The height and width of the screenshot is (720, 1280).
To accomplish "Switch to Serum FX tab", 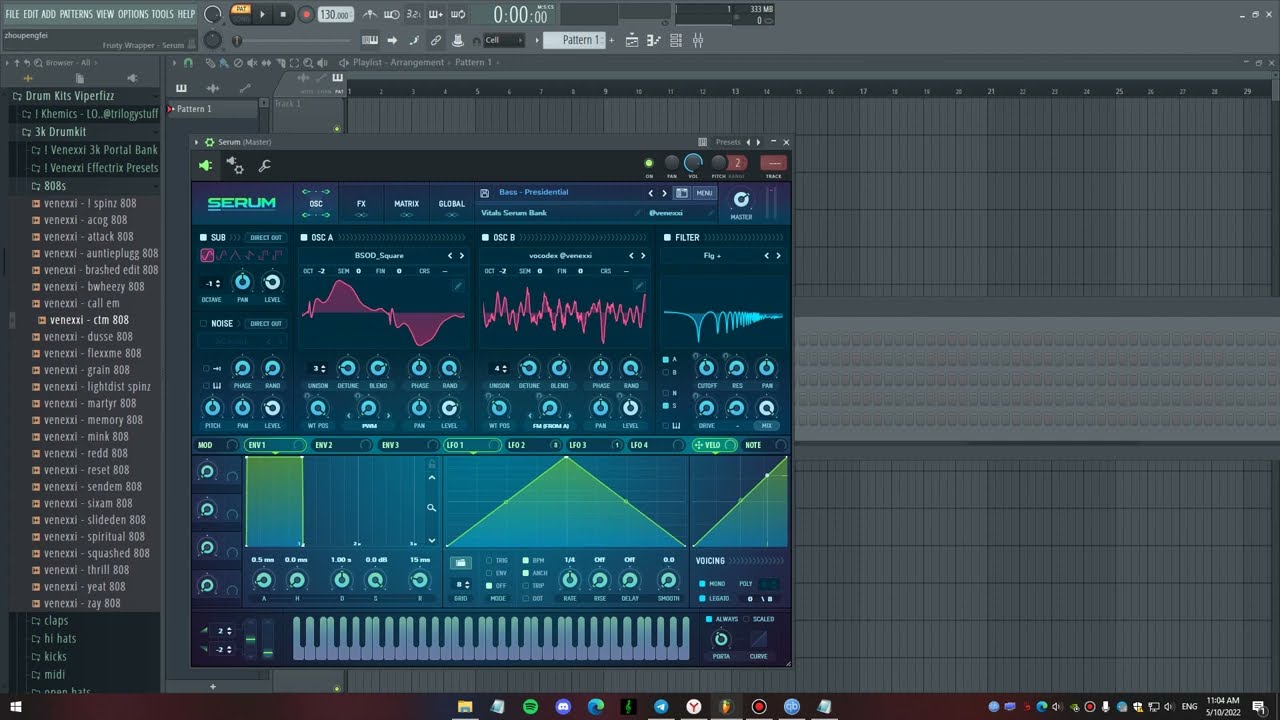I will tap(361, 204).
